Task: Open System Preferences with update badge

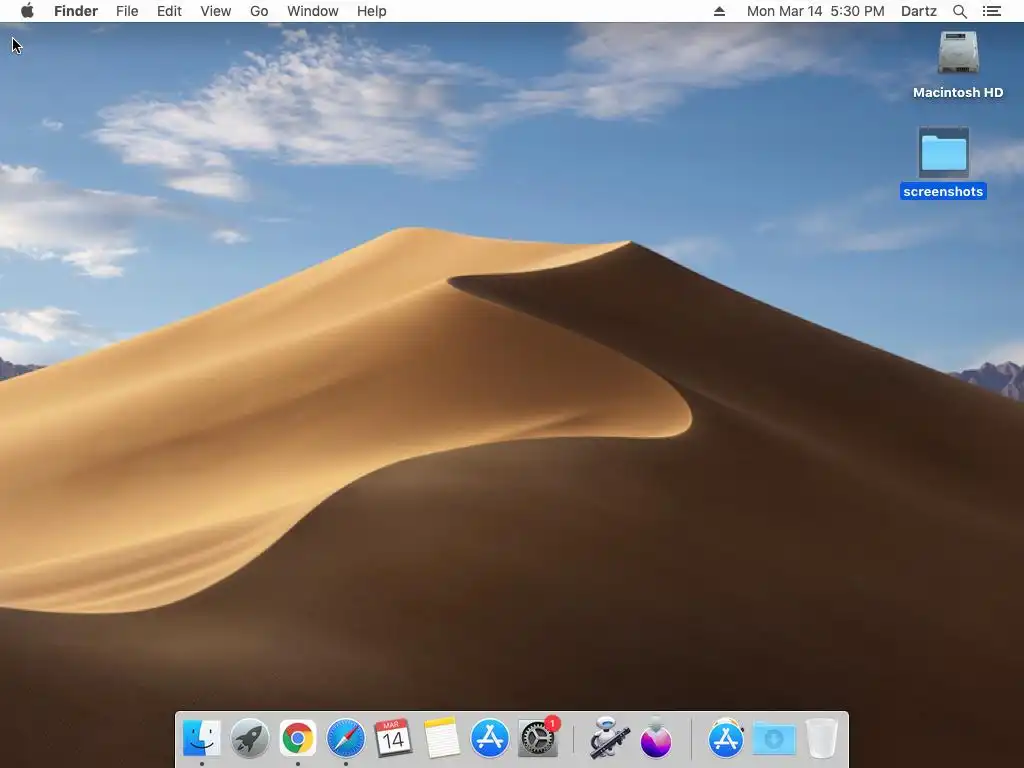Action: [x=538, y=738]
